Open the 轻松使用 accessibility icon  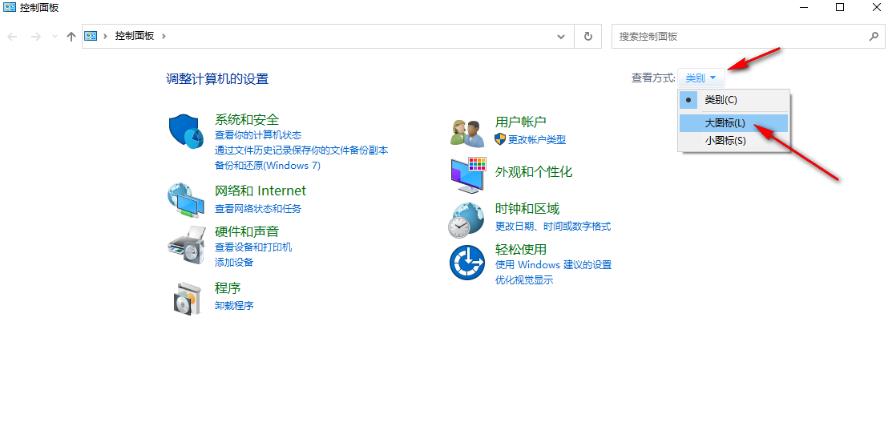tap(467, 262)
